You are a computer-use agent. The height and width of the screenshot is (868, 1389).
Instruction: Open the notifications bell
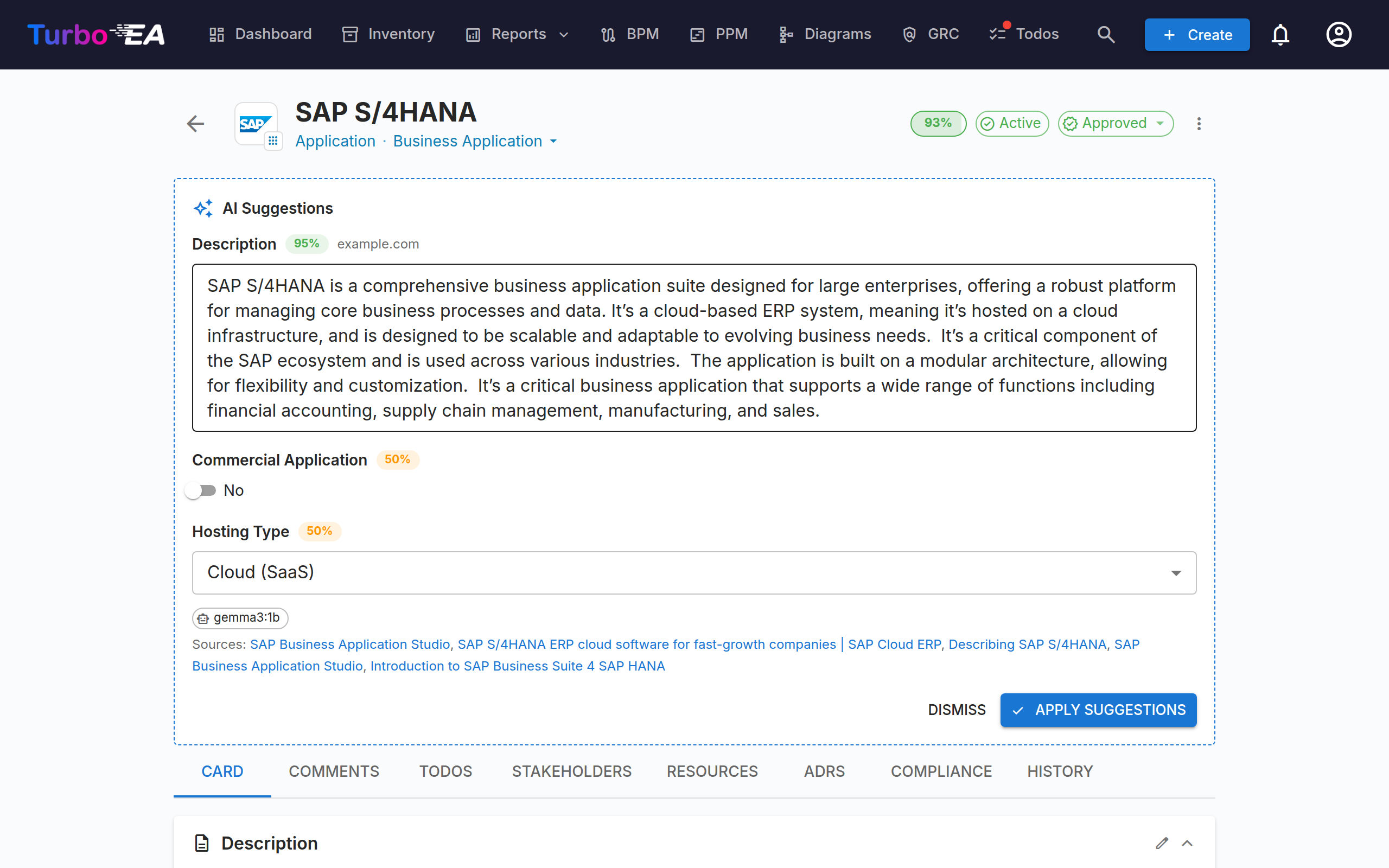(x=1280, y=34)
